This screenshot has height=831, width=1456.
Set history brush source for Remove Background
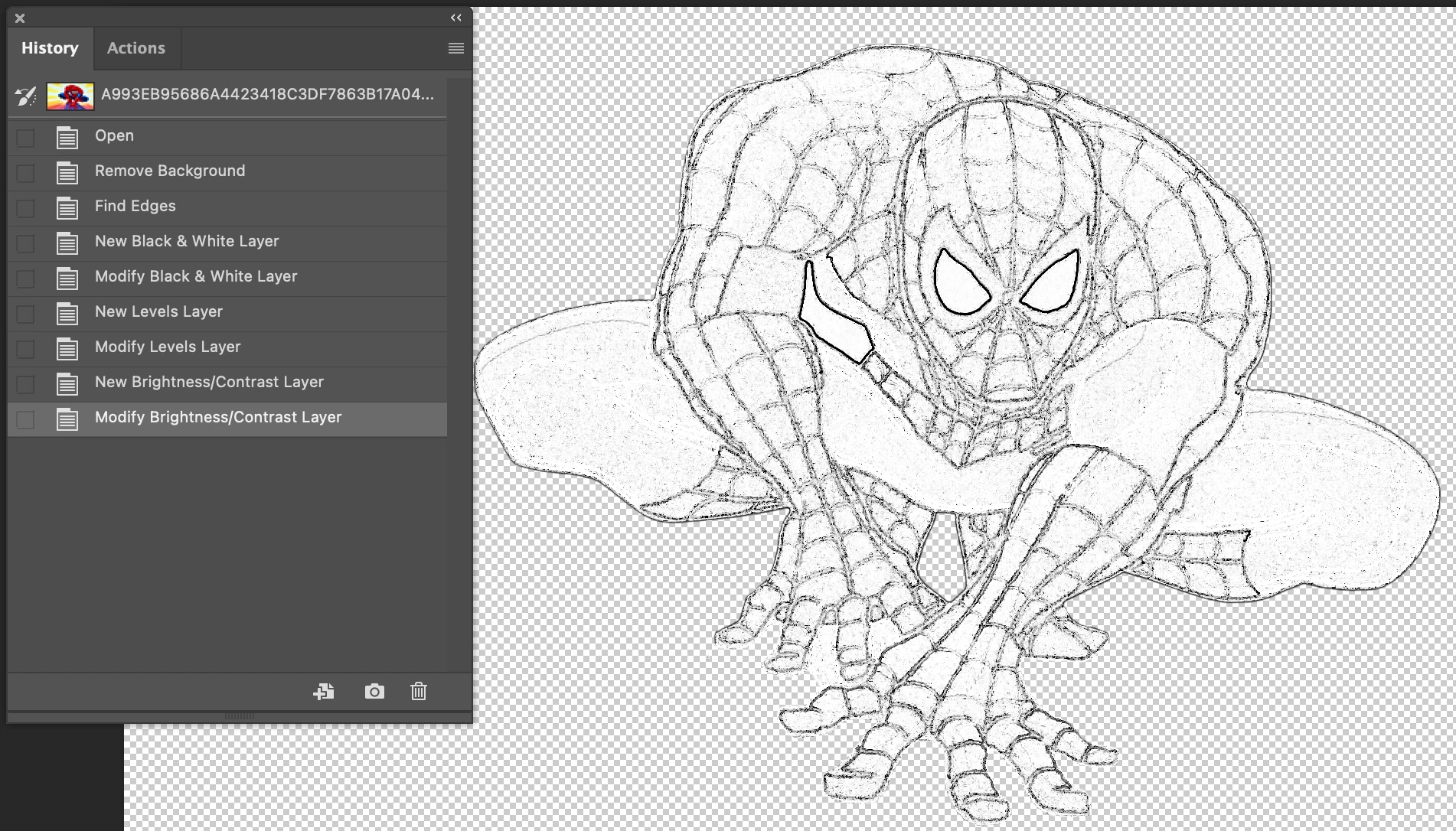(25, 173)
